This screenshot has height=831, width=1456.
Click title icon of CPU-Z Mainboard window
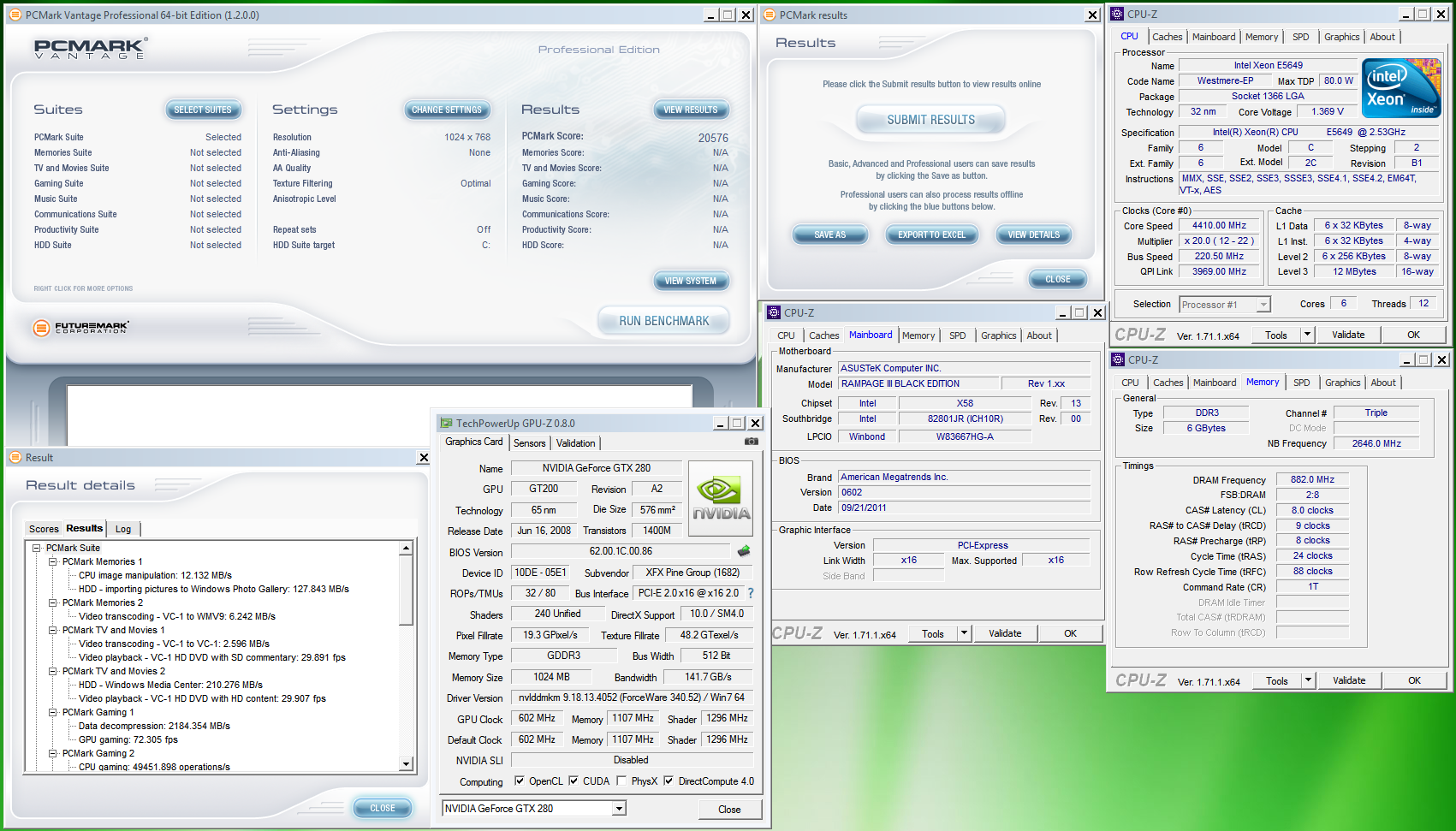tap(774, 312)
